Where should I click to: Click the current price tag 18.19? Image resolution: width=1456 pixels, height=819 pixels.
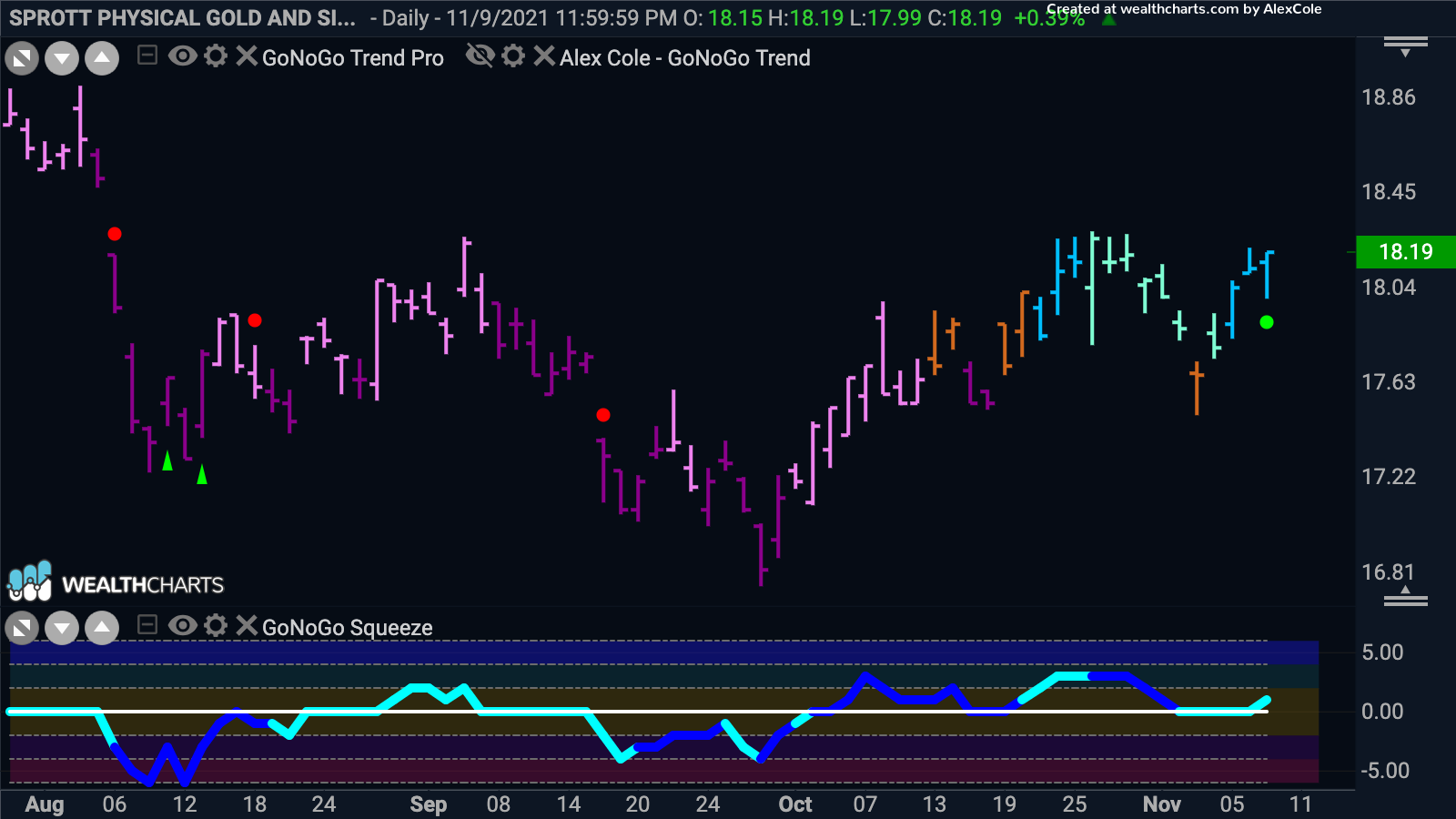pyautogui.click(x=1406, y=252)
